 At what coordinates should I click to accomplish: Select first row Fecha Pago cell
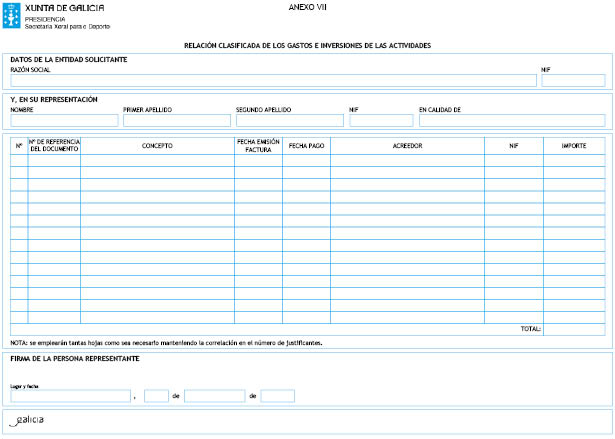click(x=306, y=160)
